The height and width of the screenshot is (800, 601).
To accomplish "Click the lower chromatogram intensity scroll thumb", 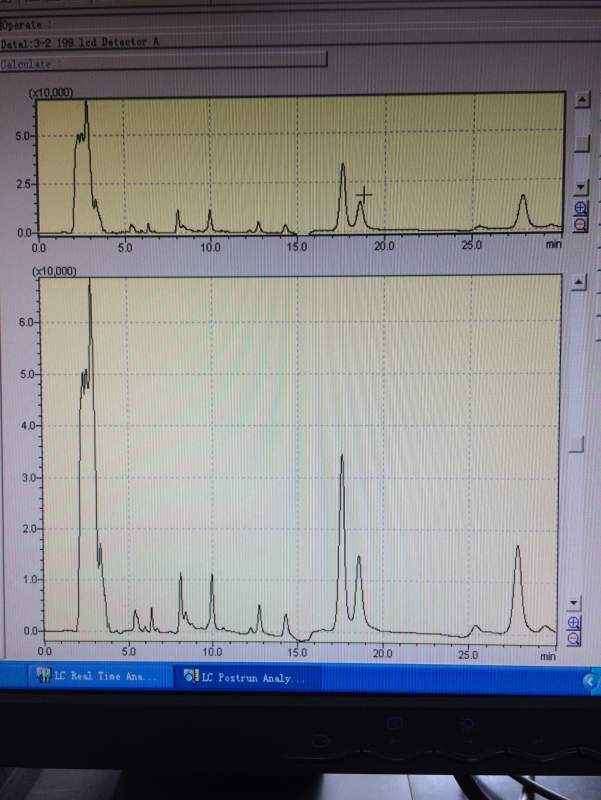I will point(577,444).
